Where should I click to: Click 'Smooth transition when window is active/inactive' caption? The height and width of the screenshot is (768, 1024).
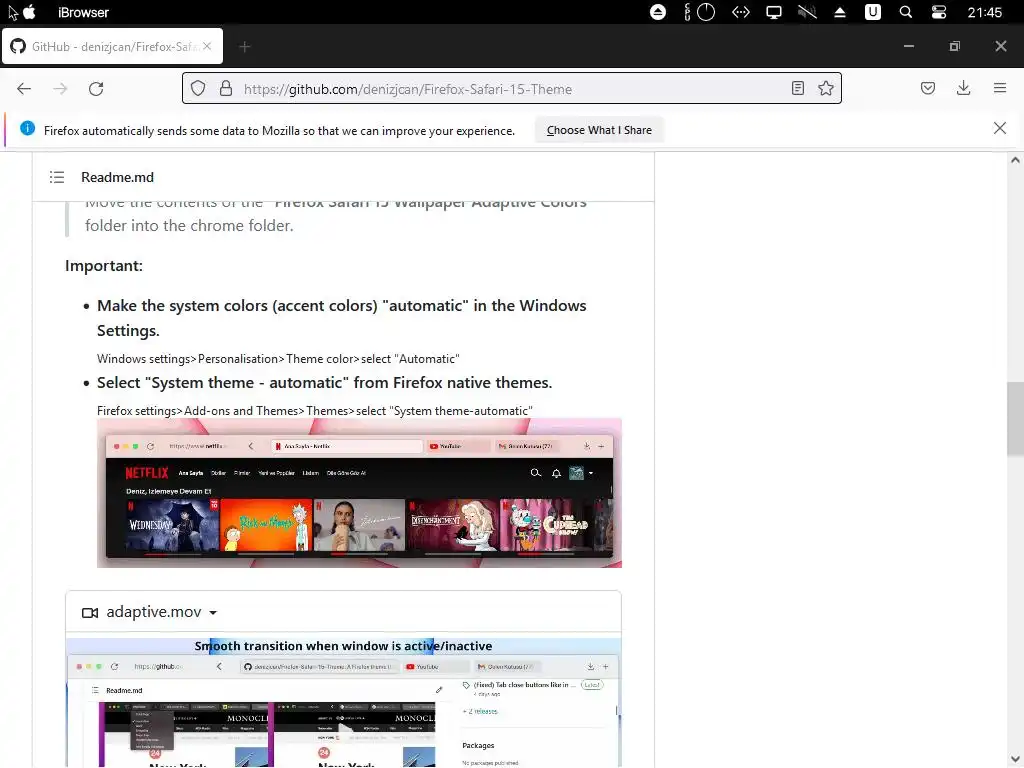(344, 646)
